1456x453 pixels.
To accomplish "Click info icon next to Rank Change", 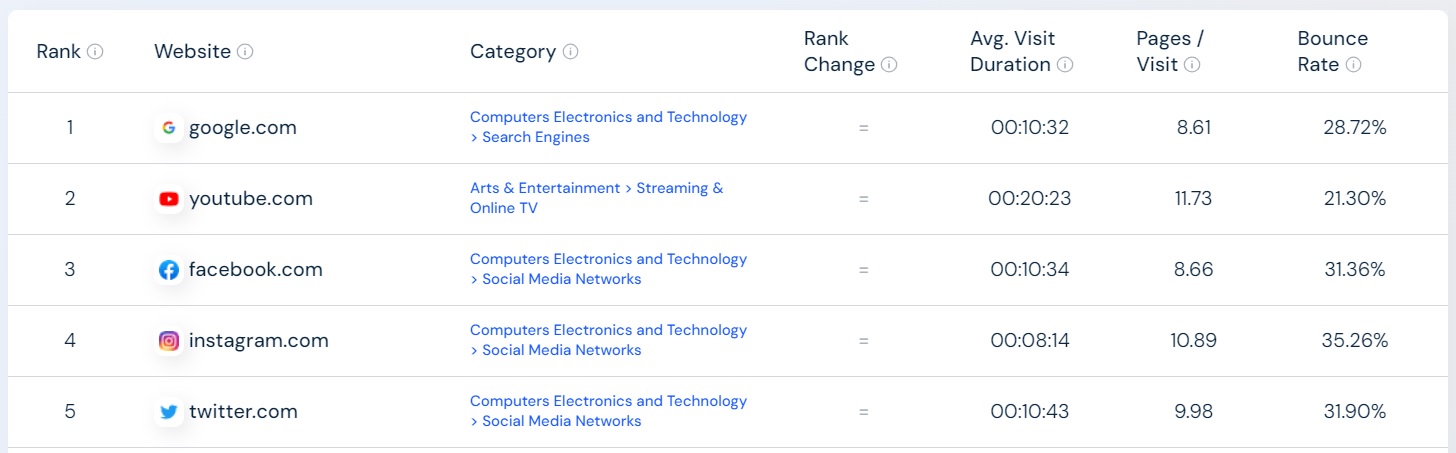I will 889,65.
